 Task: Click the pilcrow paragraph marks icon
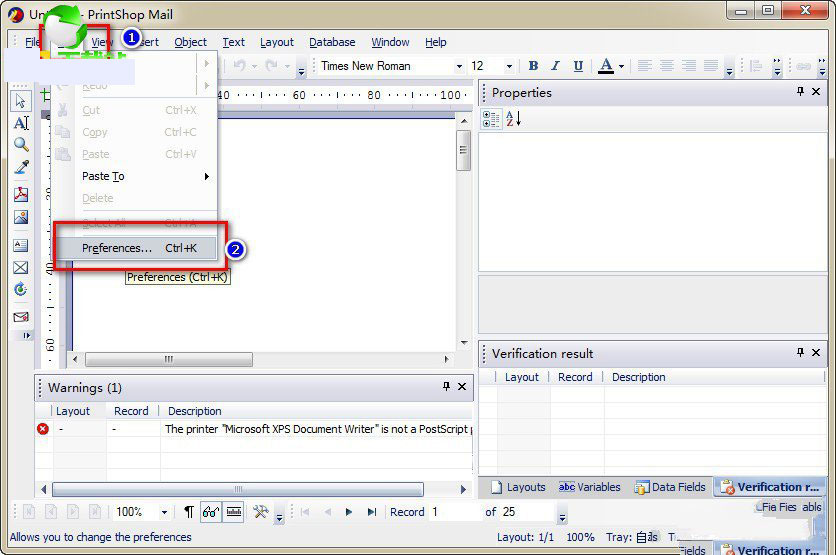189,512
